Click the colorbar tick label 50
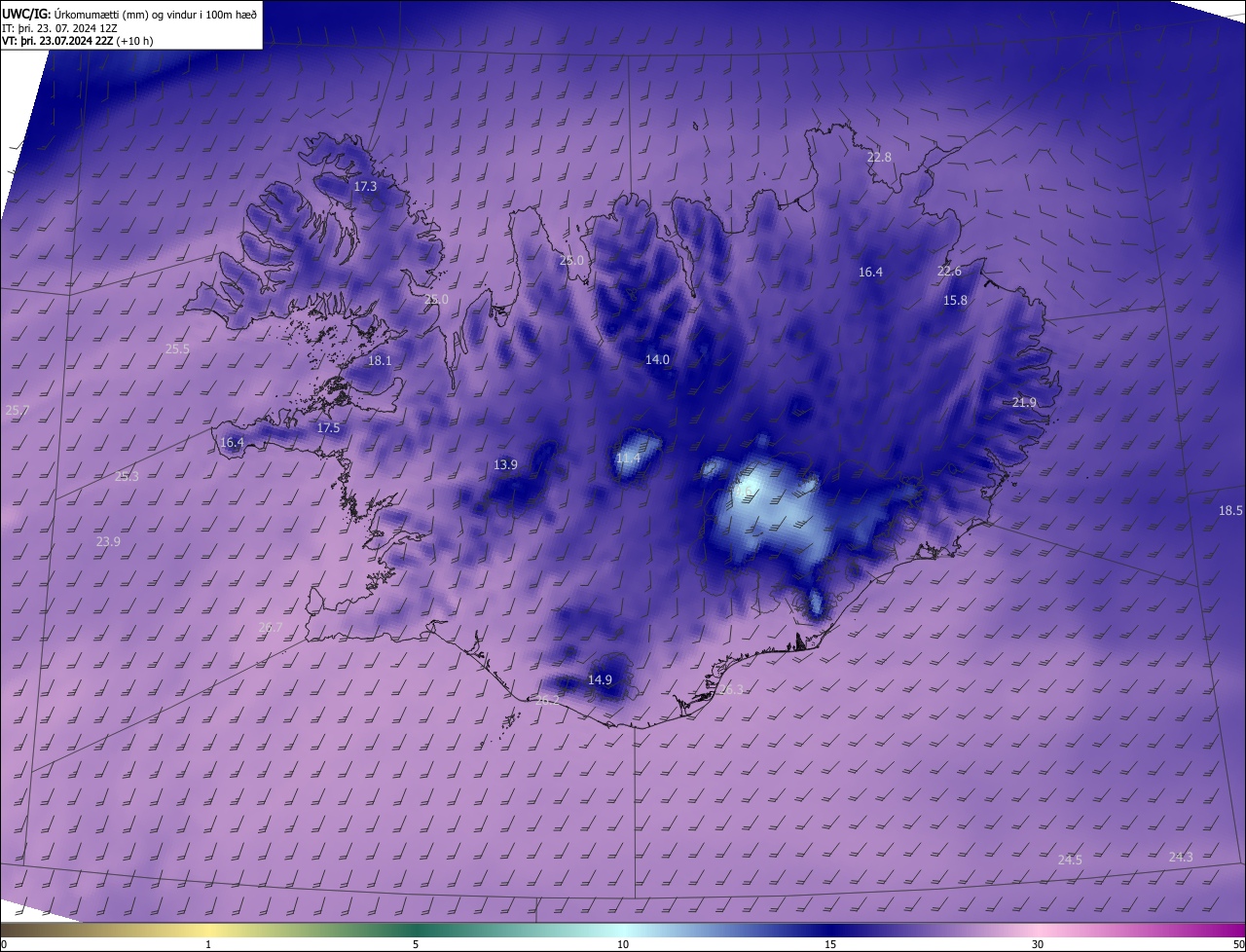 point(1237,944)
